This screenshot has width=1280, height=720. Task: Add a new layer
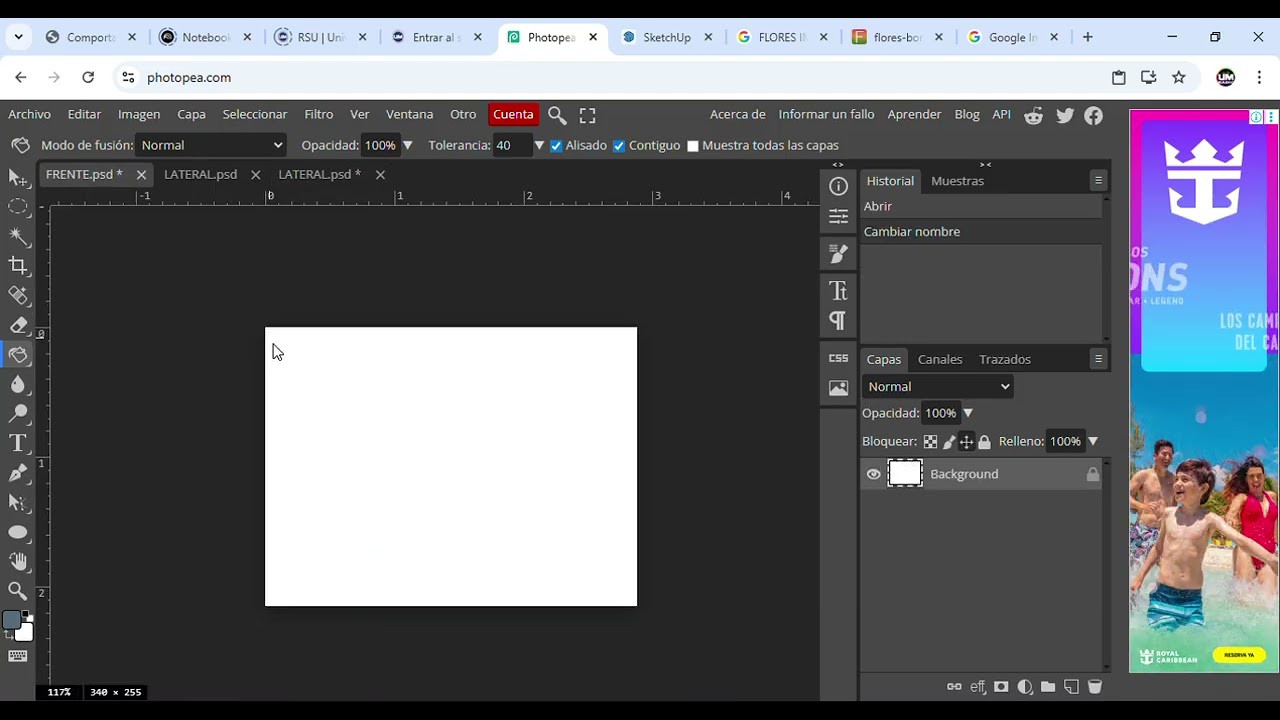point(1071,687)
